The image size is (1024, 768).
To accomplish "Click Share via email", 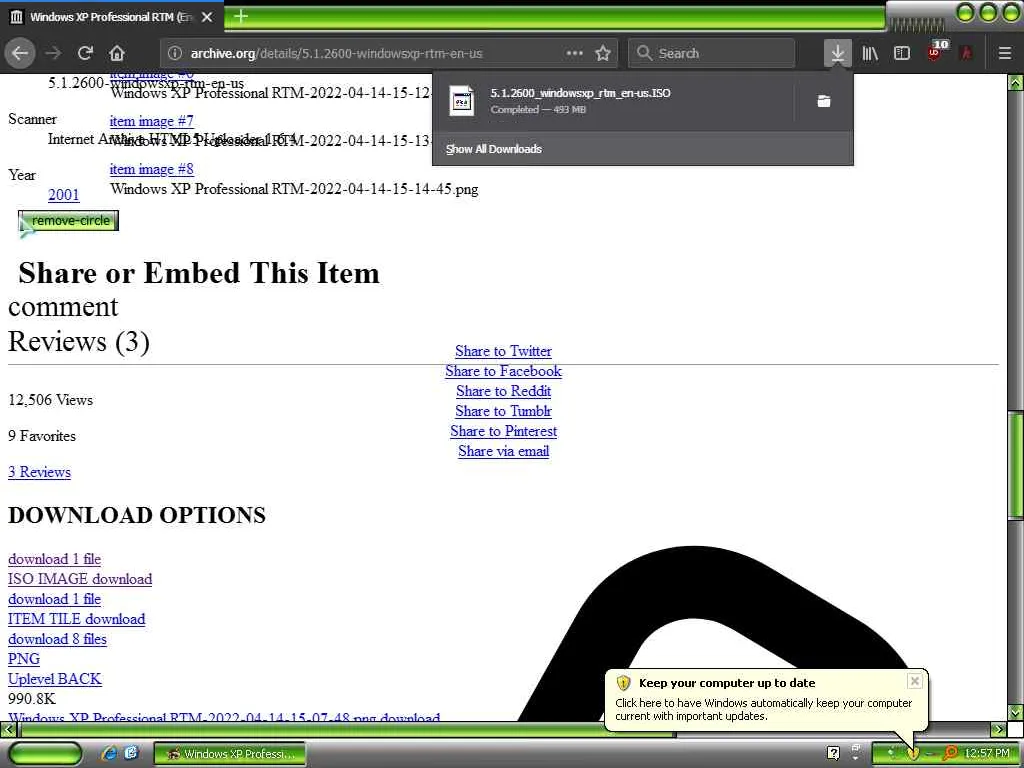I will tap(504, 451).
